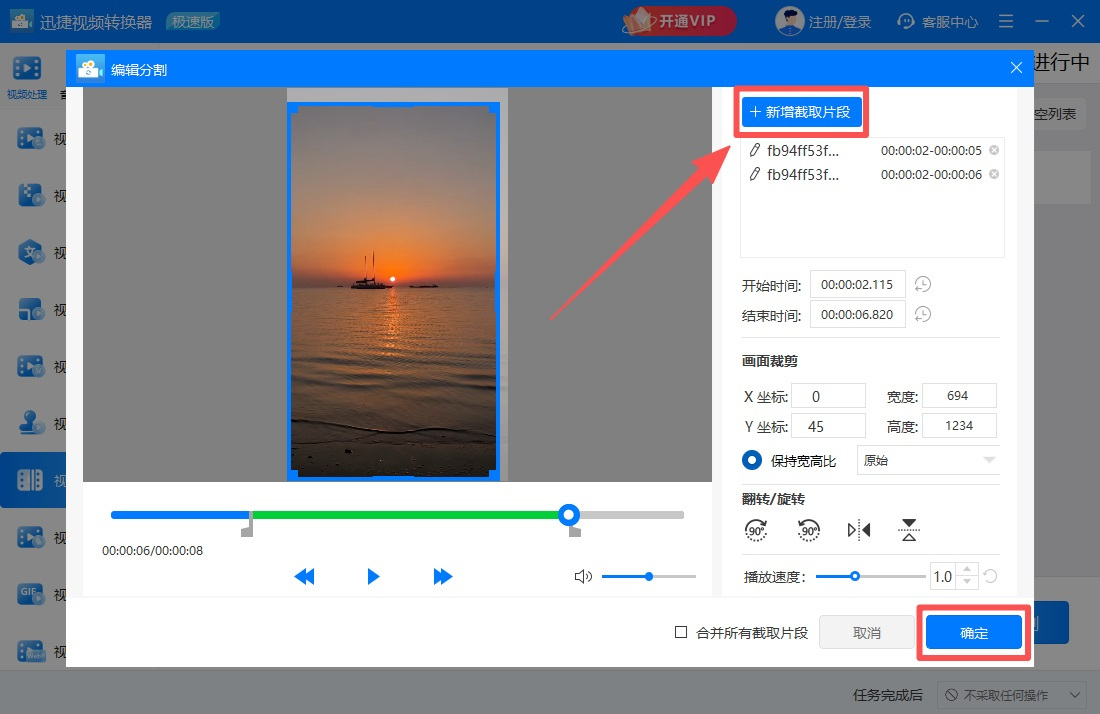Click the speaker volume icon
Screen dimensions: 1100x714
[583, 576]
